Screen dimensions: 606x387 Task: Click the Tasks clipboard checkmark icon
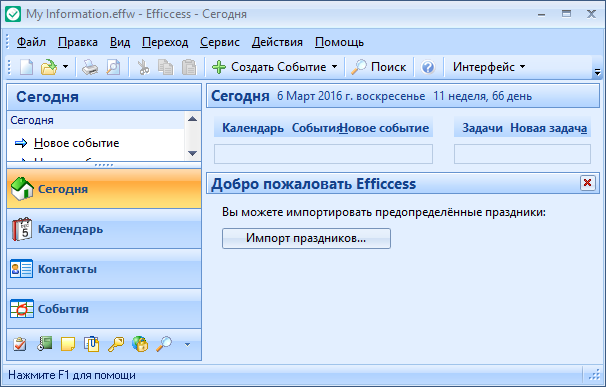tap(20, 344)
